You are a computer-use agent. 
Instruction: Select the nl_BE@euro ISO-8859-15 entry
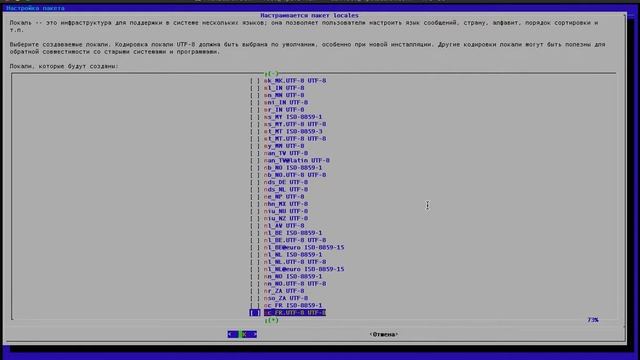click(x=297, y=248)
